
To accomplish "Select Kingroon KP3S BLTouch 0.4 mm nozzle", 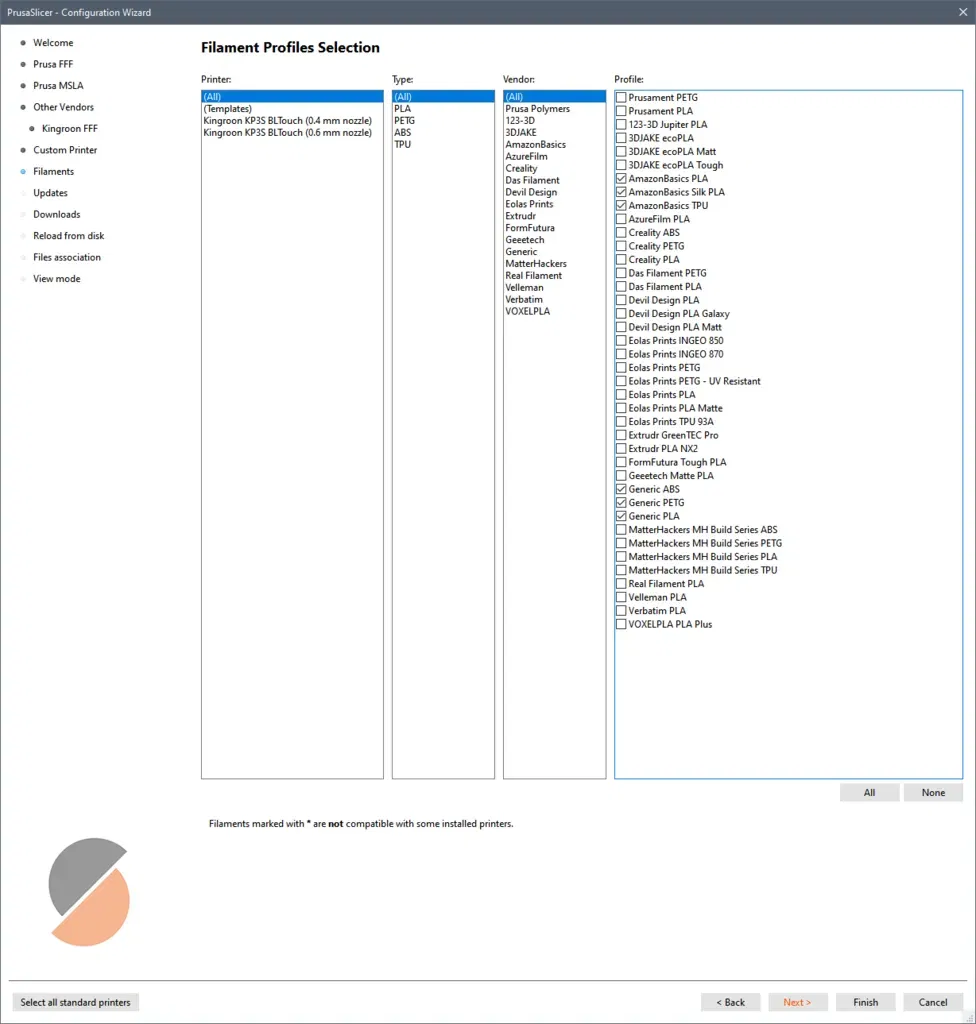I will click(x=292, y=121).
